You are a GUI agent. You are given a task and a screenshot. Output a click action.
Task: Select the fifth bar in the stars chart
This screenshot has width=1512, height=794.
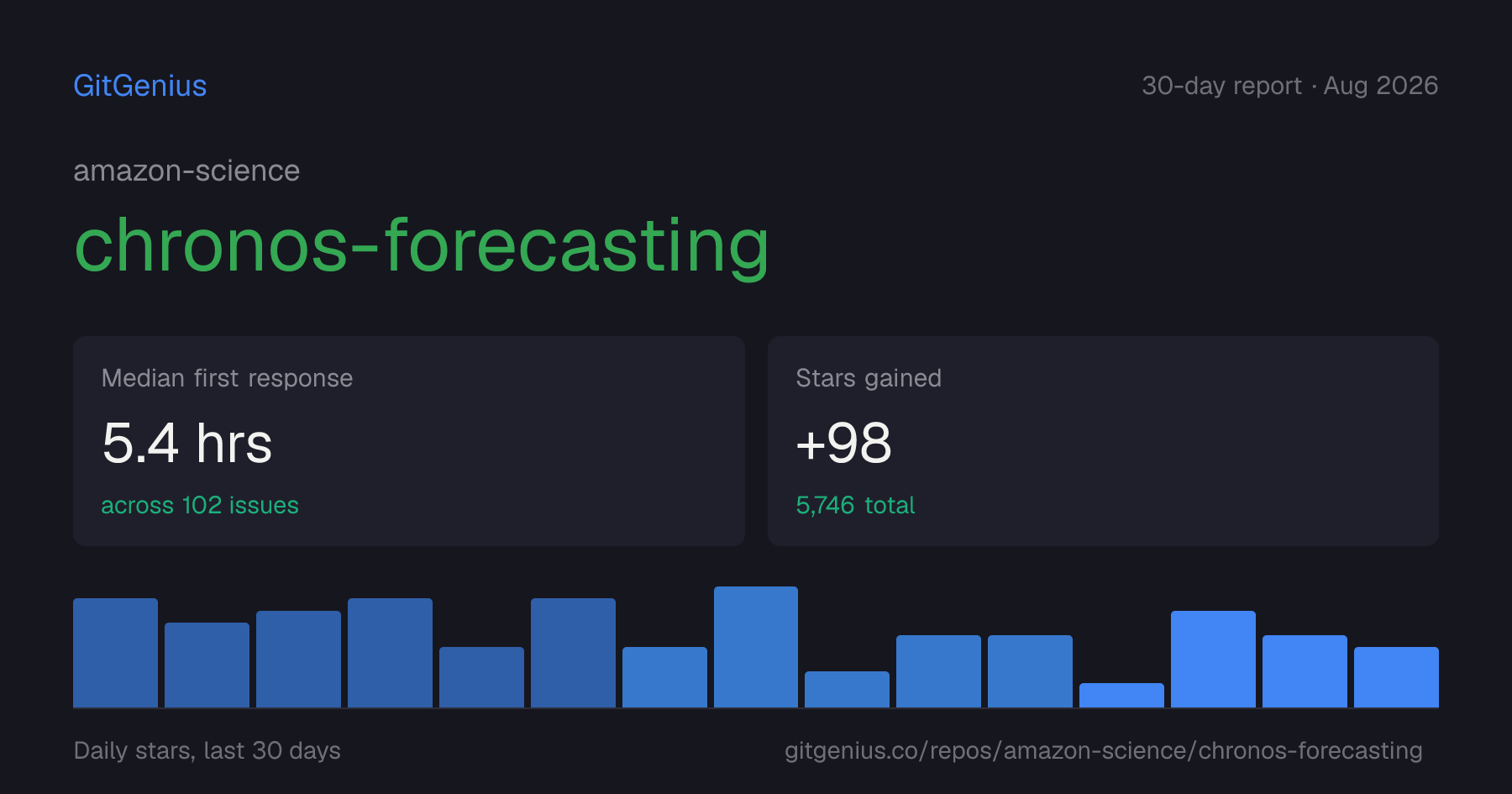point(481,677)
